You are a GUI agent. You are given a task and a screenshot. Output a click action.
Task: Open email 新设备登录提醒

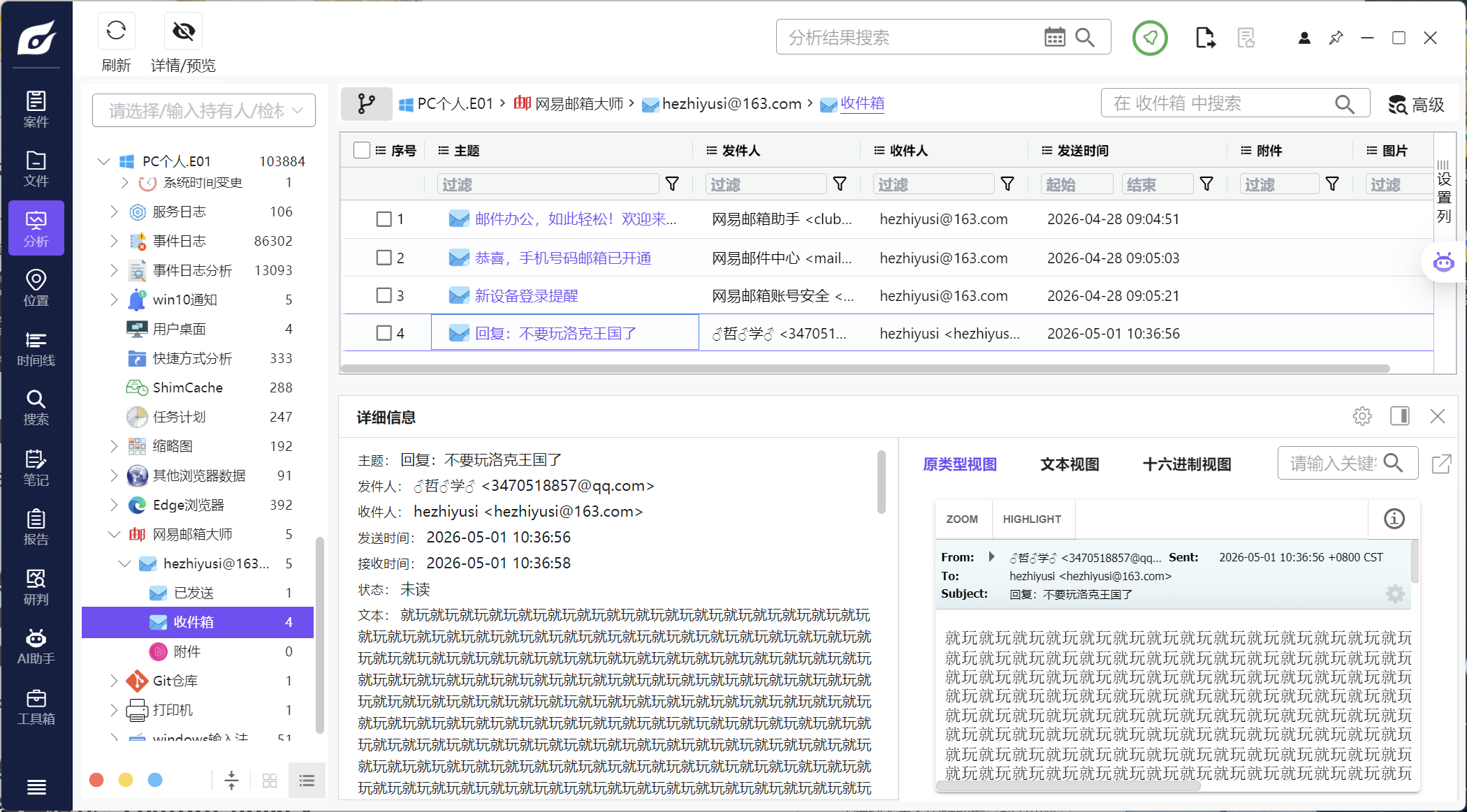click(x=526, y=296)
